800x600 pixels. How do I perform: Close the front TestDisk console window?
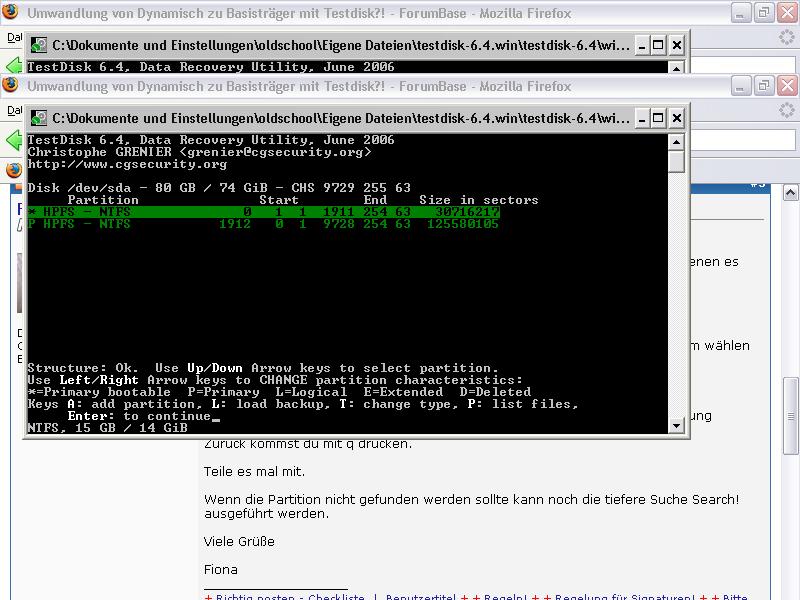click(x=677, y=118)
